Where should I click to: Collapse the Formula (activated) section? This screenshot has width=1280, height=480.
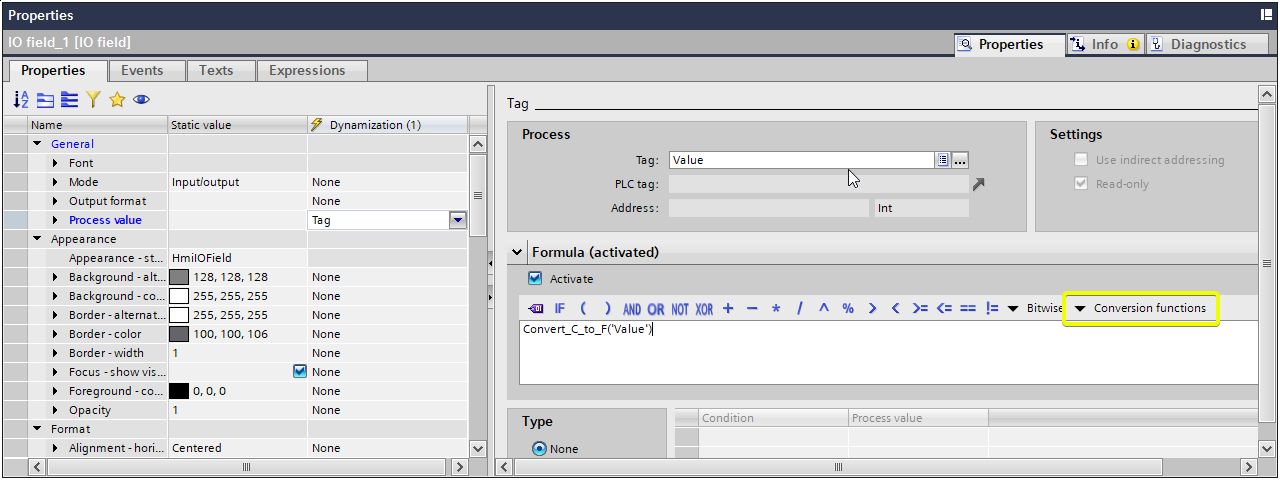[517, 253]
